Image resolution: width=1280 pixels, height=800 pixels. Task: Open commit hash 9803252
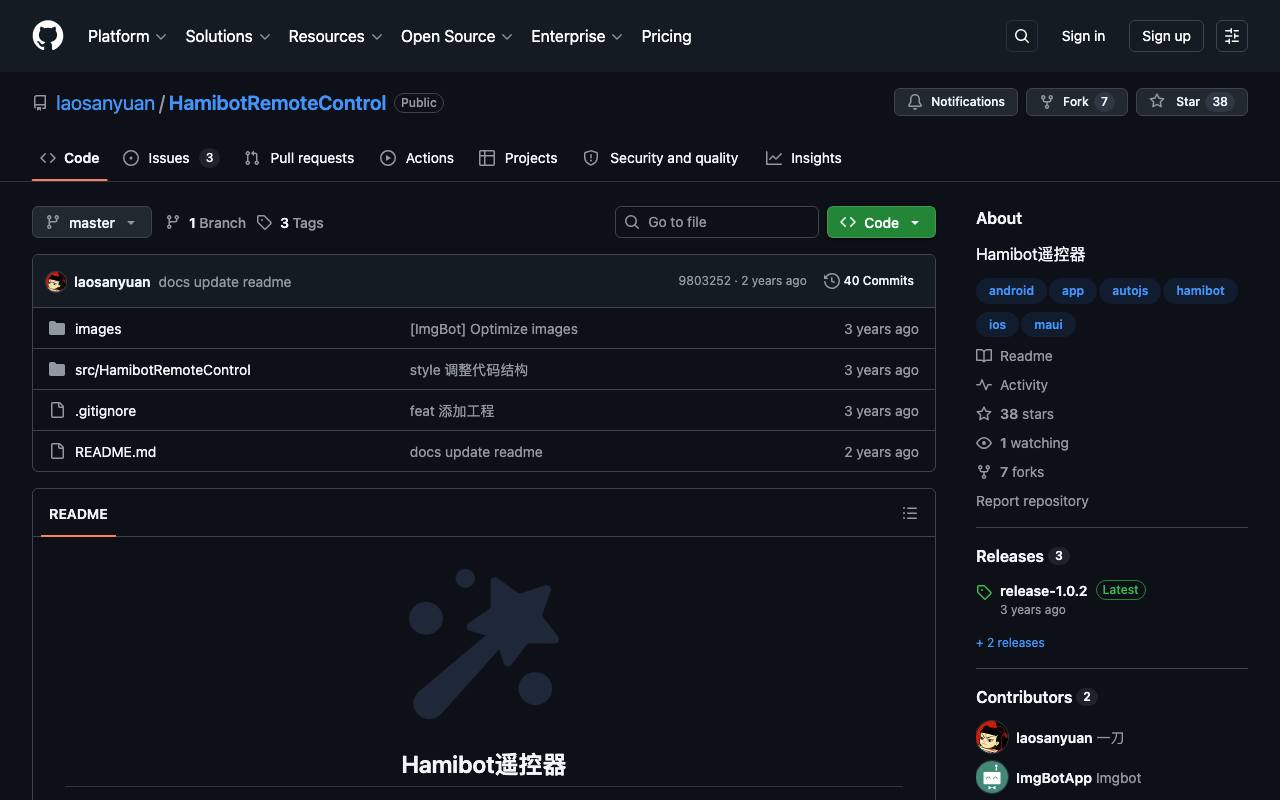pyautogui.click(x=704, y=281)
